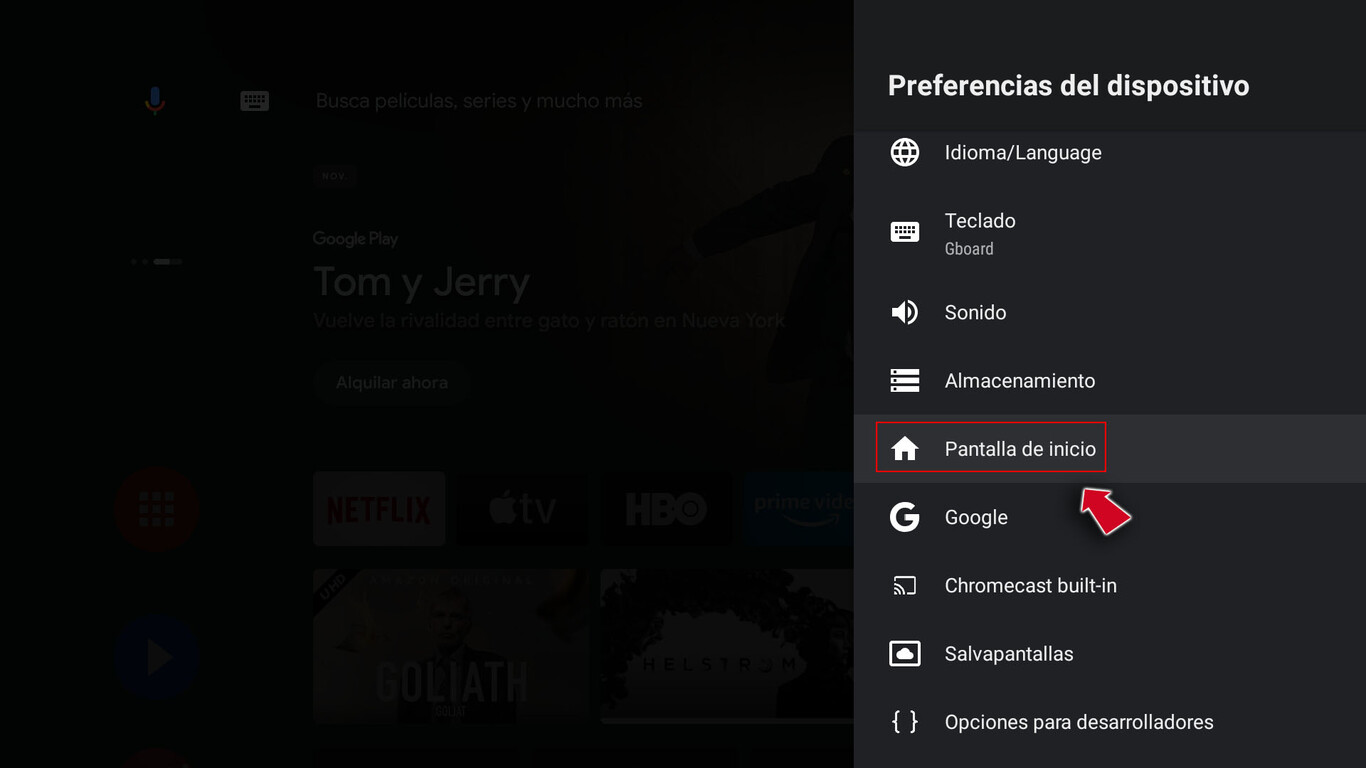Launch the Apple TV app tile
Image resolution: width=1366 pixels, height=768 pixels.
[x=523, y=509]
